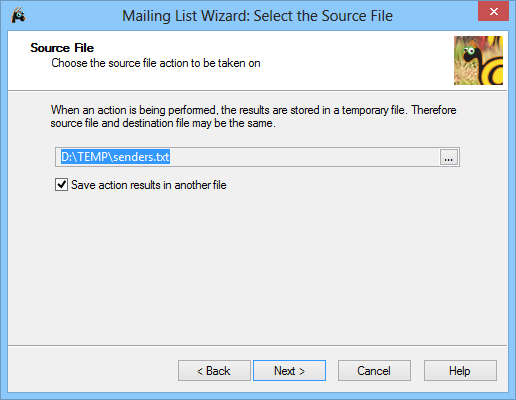This screenshot has height=400, width=516.
Task: Click the horizontal separator above the buttons
Action: pos(257,345)
